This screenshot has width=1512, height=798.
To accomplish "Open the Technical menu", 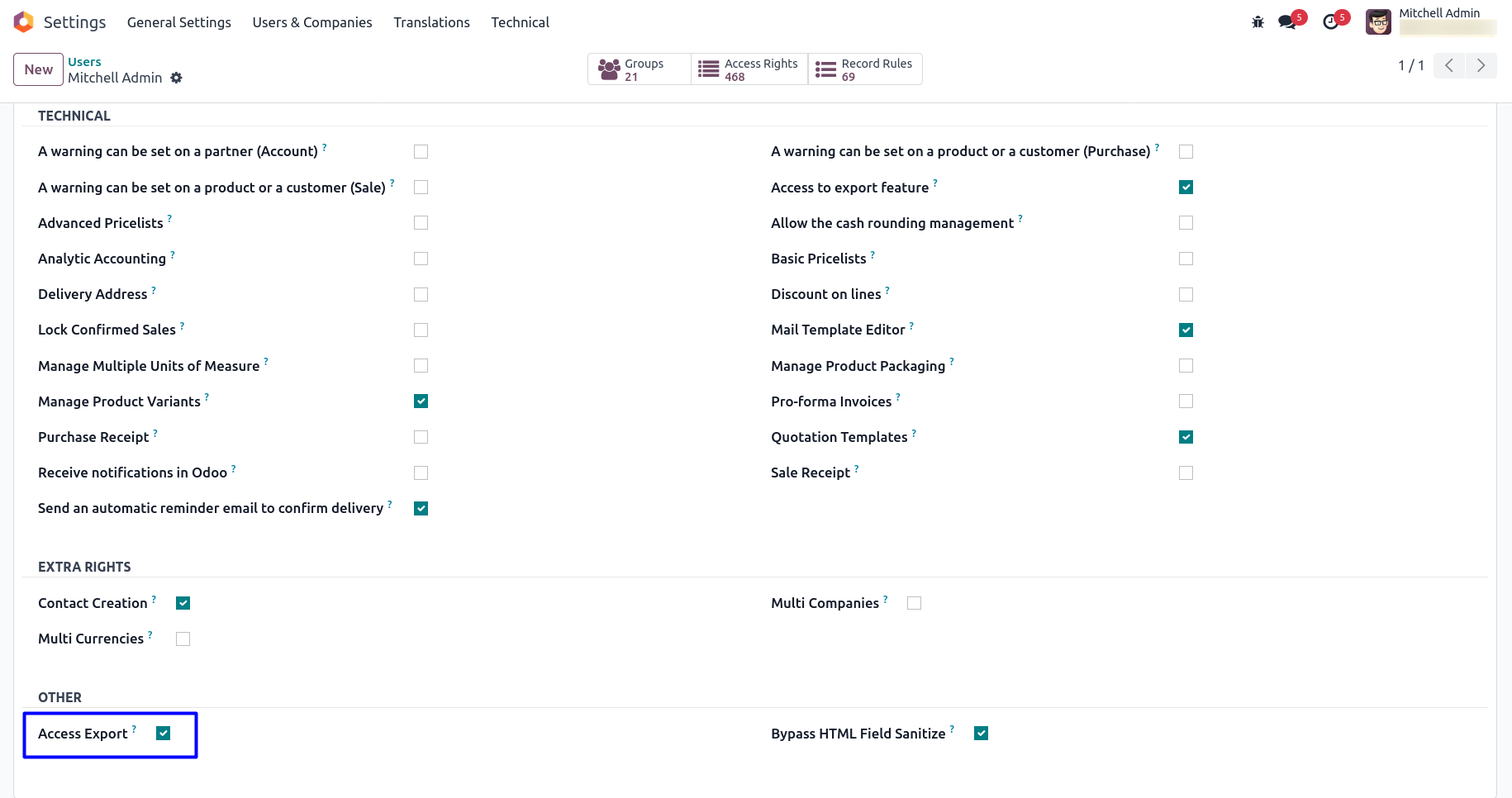I will (x=520, y=22).
